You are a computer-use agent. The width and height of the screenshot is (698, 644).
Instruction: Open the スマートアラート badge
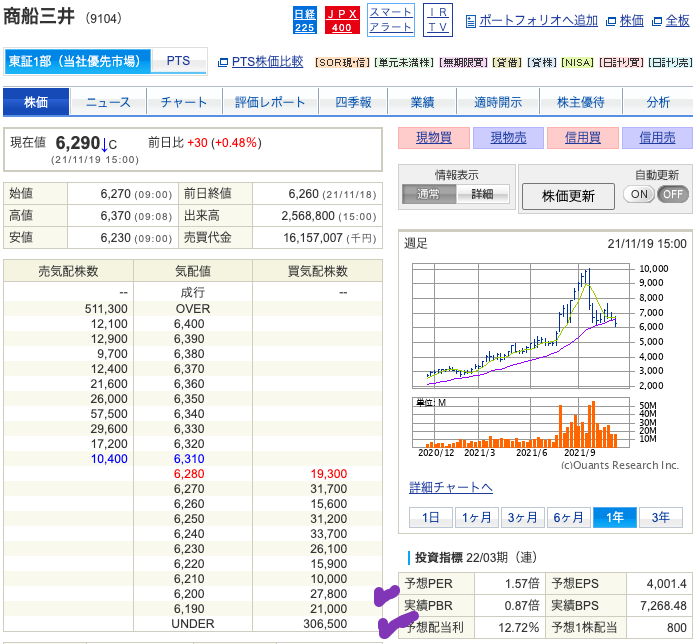pyautogui.click(x=390, y=20)
